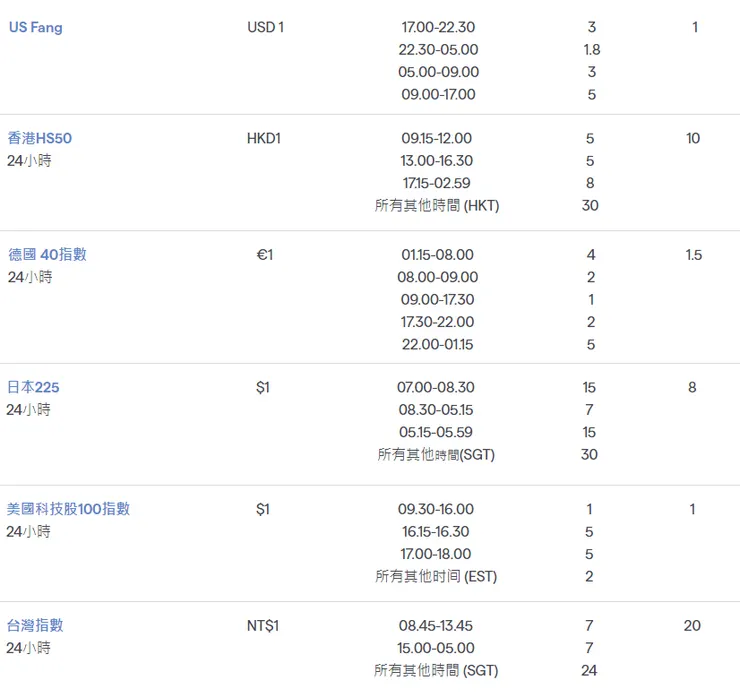Select the 日本225 index link

[x=33, y=387]
